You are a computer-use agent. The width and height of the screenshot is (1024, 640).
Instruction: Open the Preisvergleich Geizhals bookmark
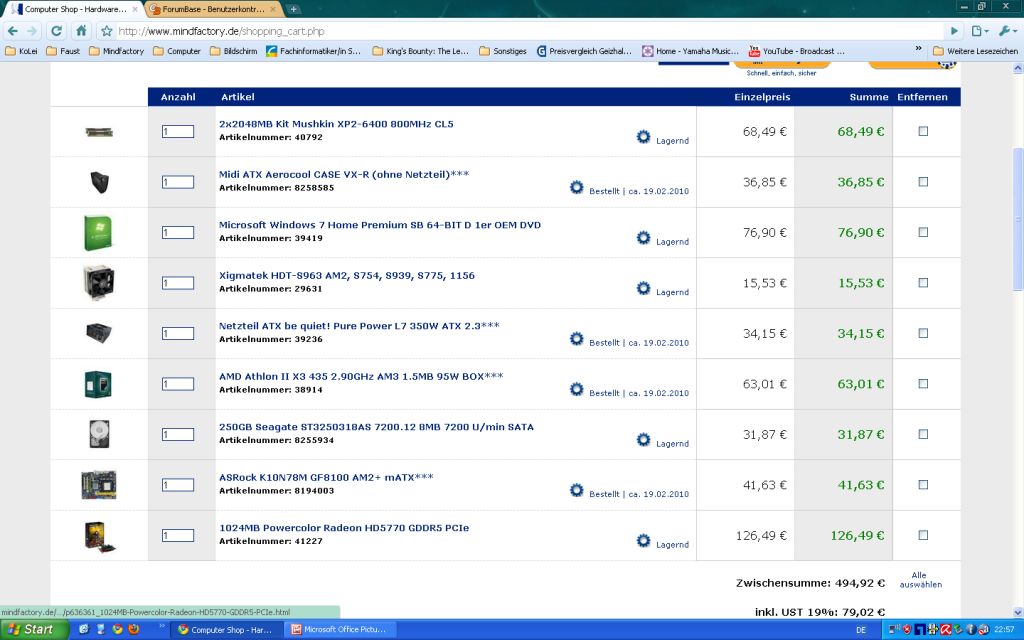pyautogui.click(x=584, y=51)
